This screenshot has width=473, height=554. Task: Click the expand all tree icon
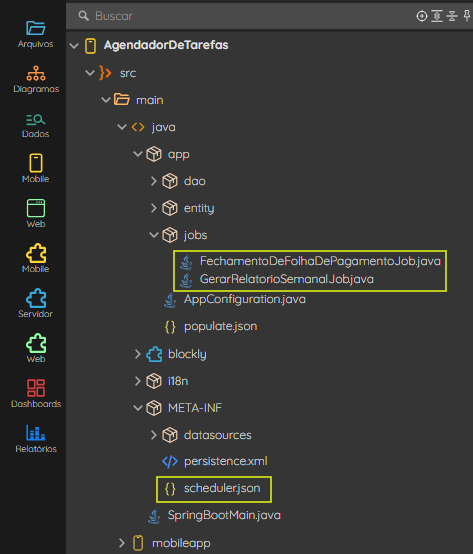pyautogui.click(x=437, y=16)
